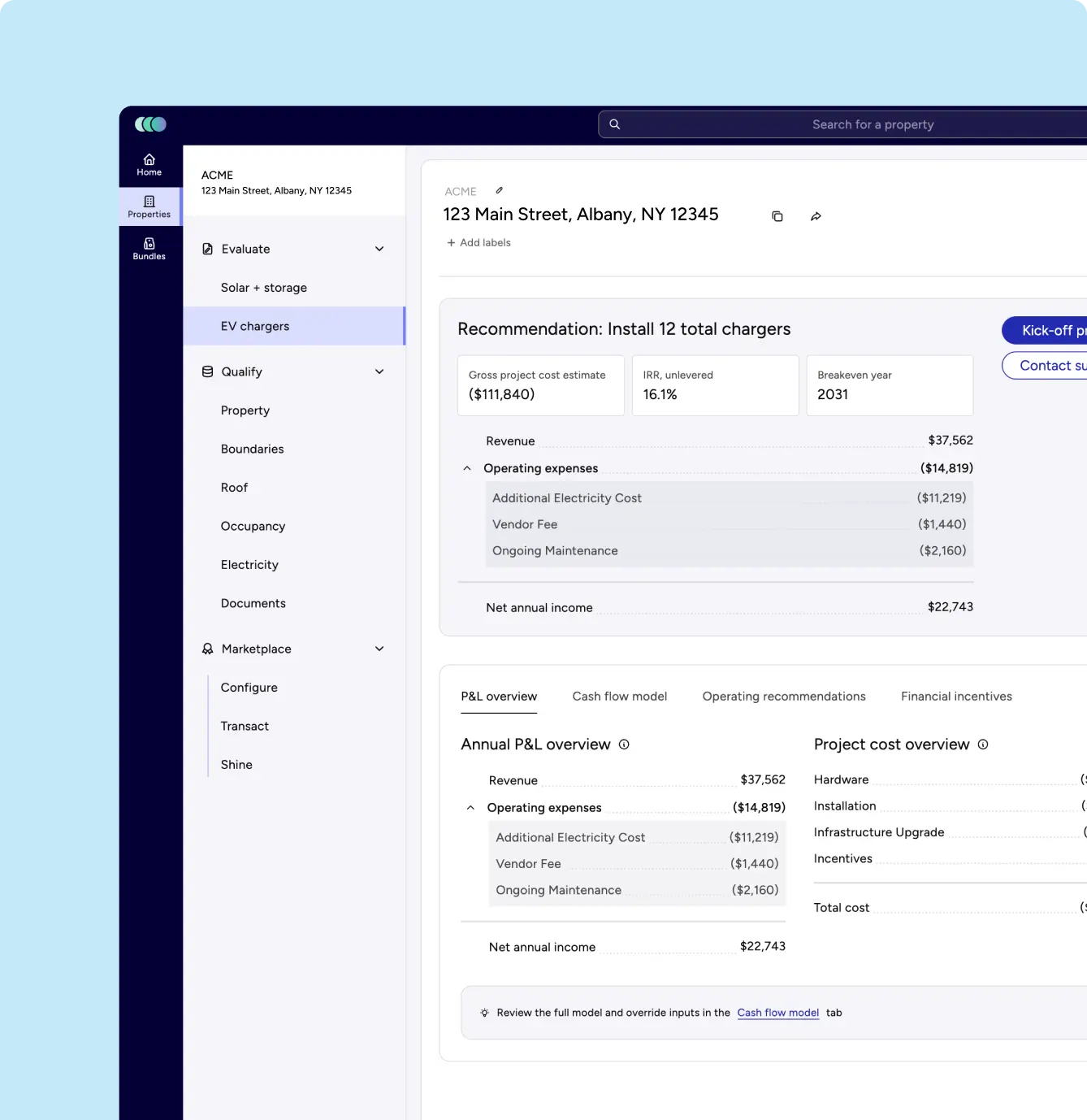
Task: Click Revenue $37,562 in Annual P&L overview
Action: [637, 780]
